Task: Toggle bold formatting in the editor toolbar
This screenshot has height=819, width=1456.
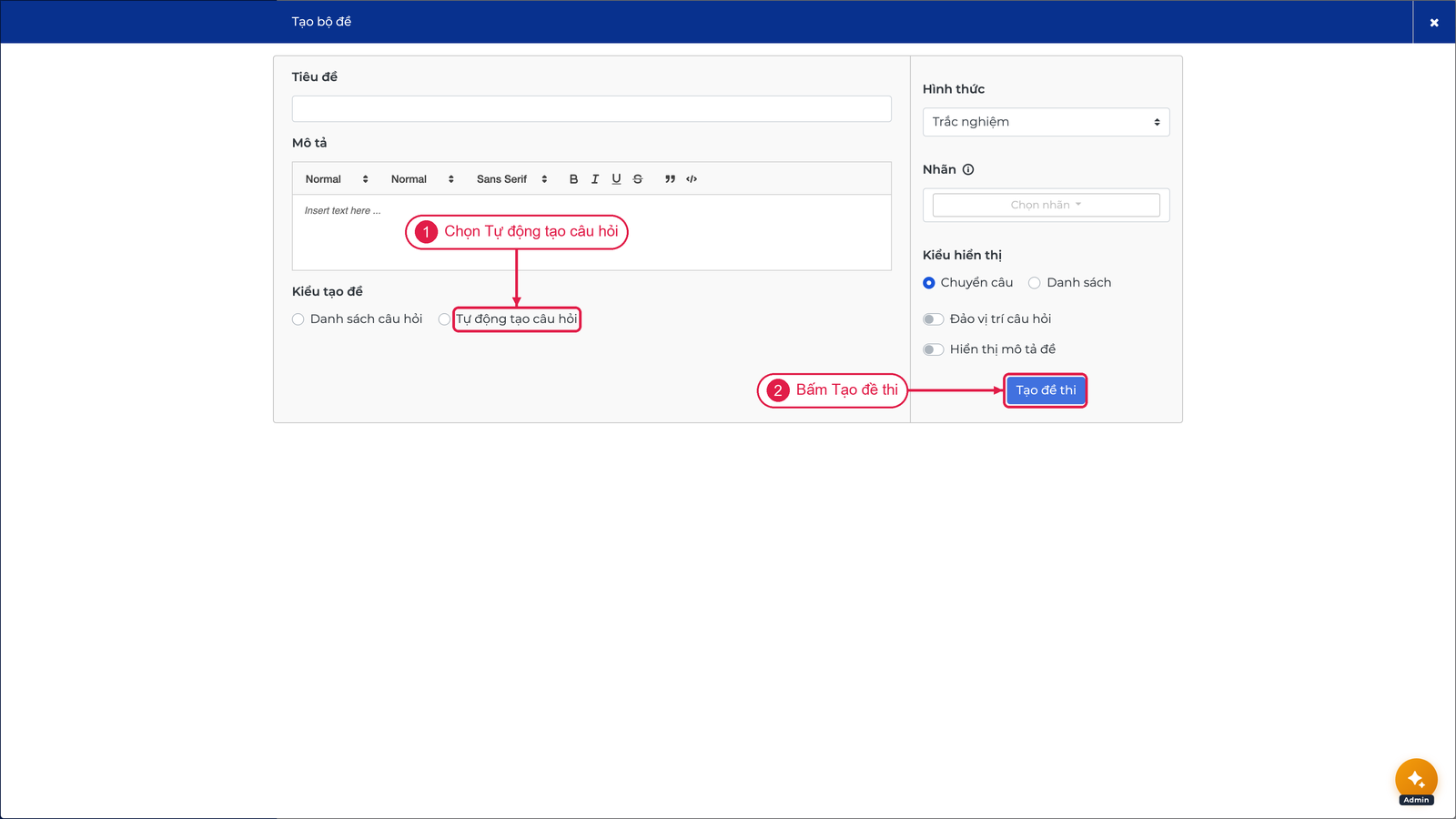Action: click(x=573, y=179)
